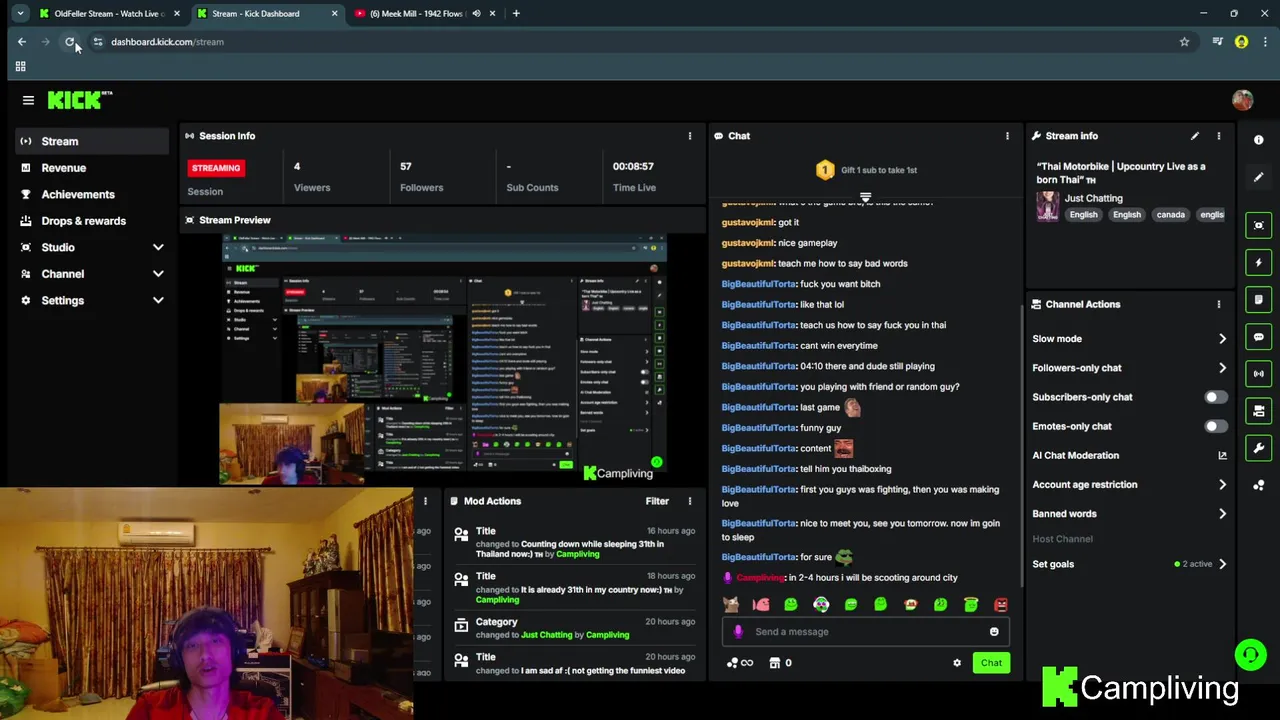
Task: Open Session info panel options menu
Action: point(689,136)
